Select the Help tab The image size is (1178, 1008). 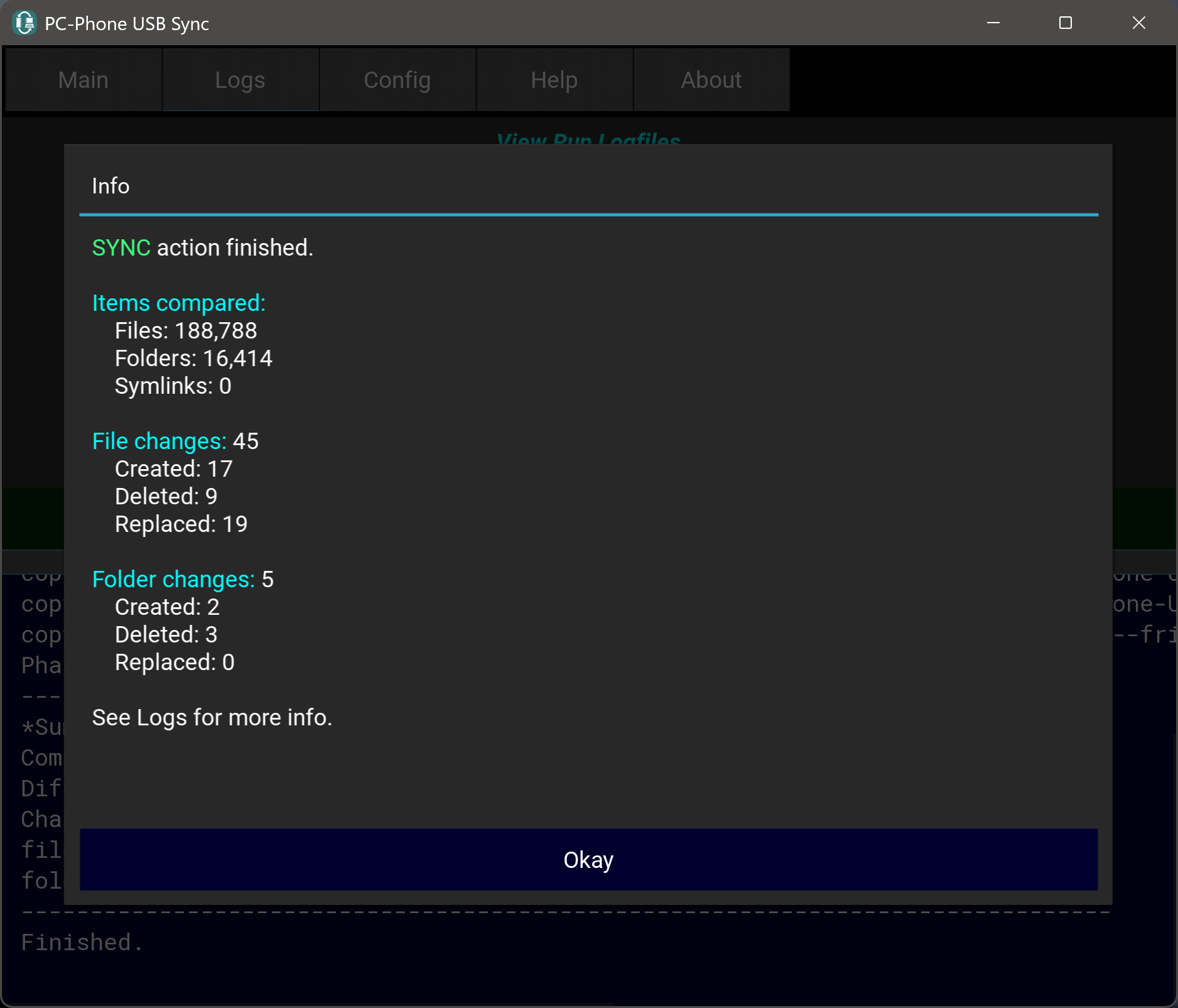click(554, 80)
